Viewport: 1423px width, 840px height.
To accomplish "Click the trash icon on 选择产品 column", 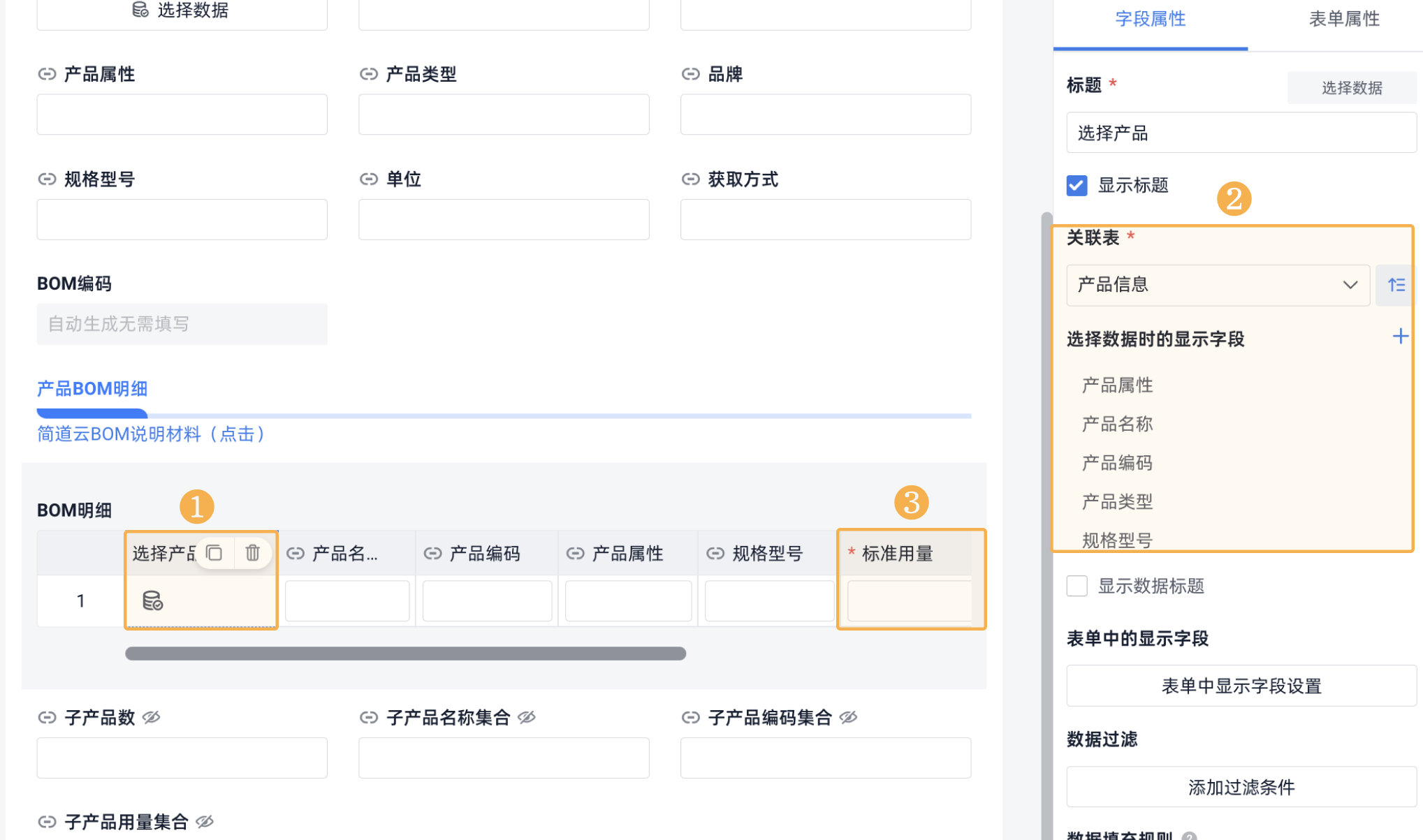I will 252,553.
